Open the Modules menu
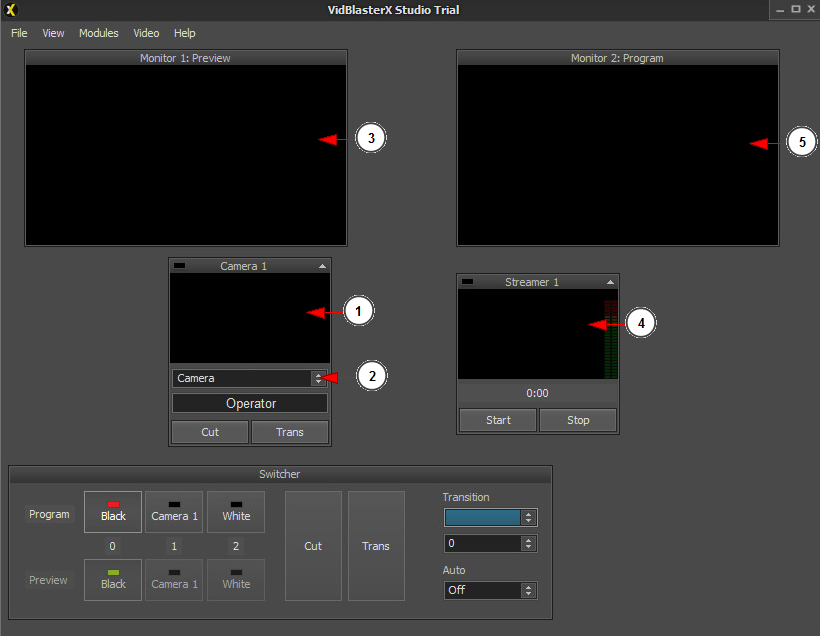Image resolution: width=820 pixels, height=636 pixels. point(99,33)
